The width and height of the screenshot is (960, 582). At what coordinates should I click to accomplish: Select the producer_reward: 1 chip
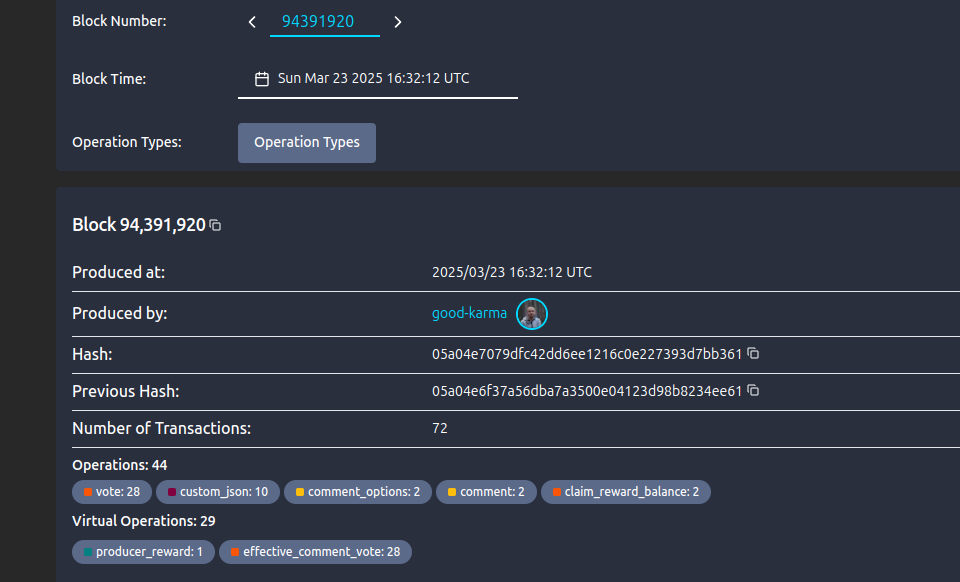pyautogui.click(x=143, y=552)
